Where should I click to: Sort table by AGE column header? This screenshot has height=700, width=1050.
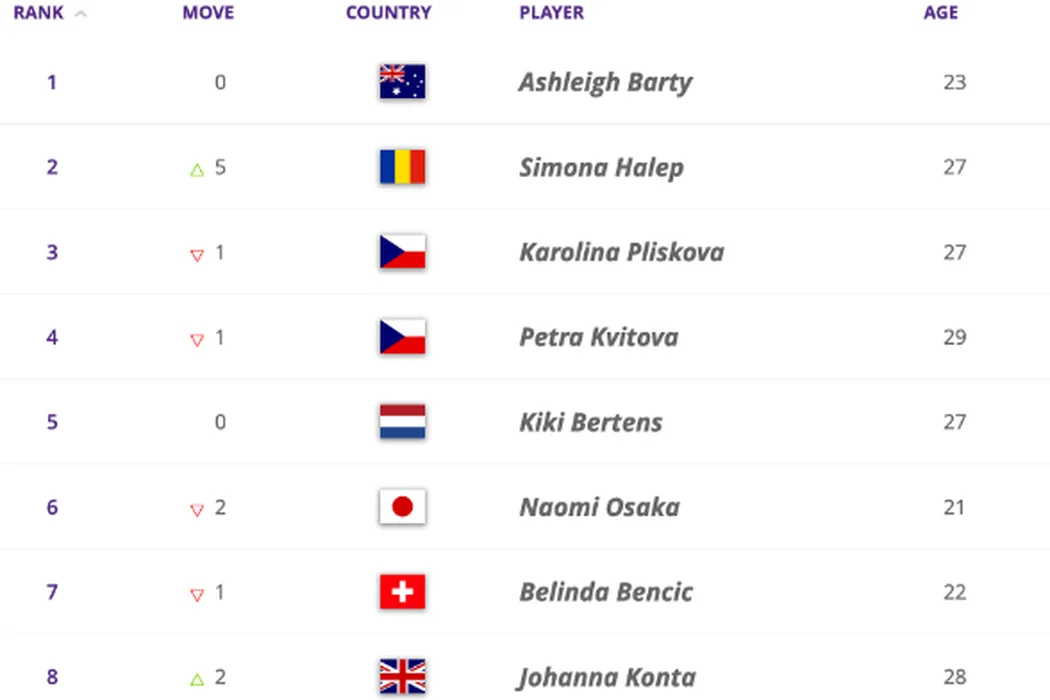point(940,13)
